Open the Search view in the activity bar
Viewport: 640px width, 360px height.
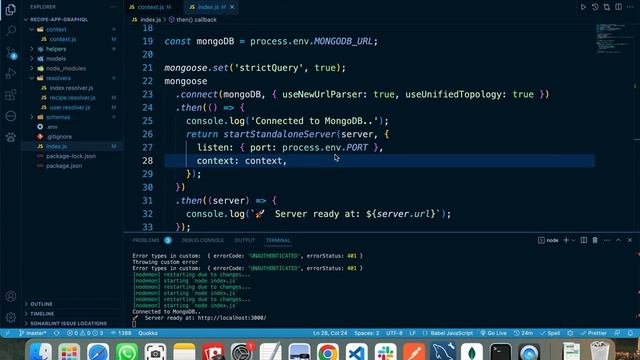(11, 31)
